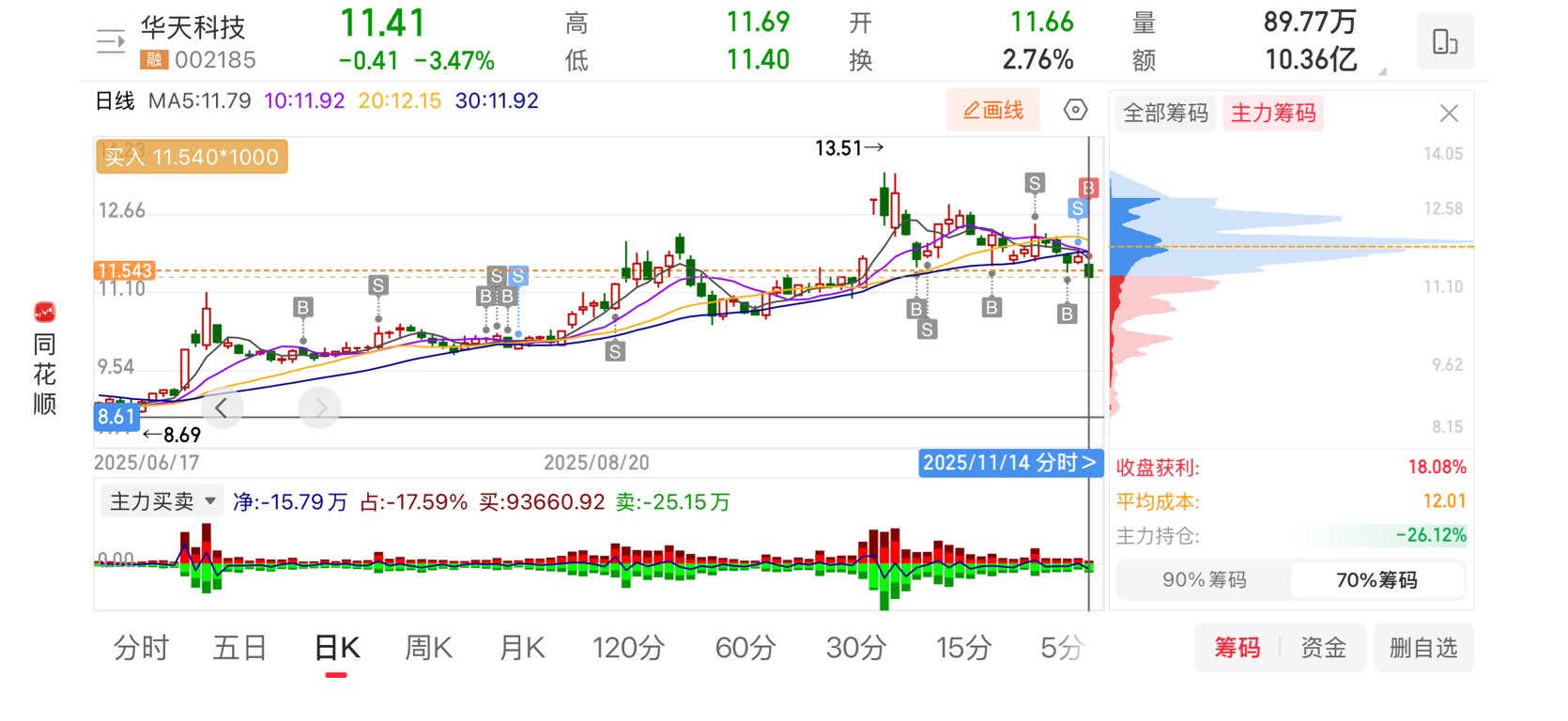1568x721 pixels.
Task: Click the 主力持仓 -26.12% bar
Action: coord(1385,535)
